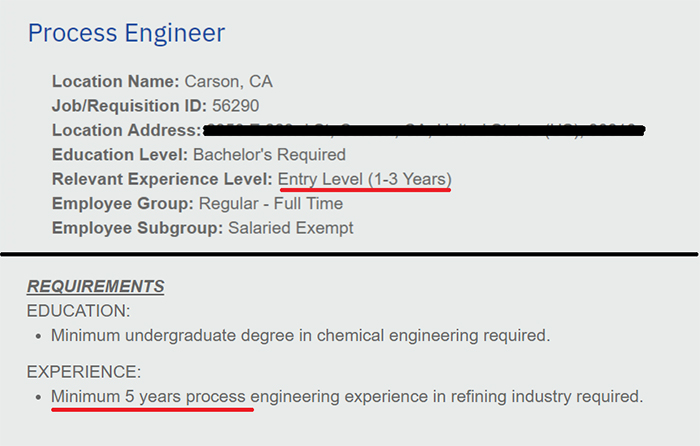Click the undergraduate degree requirement line

click(300, 335)
